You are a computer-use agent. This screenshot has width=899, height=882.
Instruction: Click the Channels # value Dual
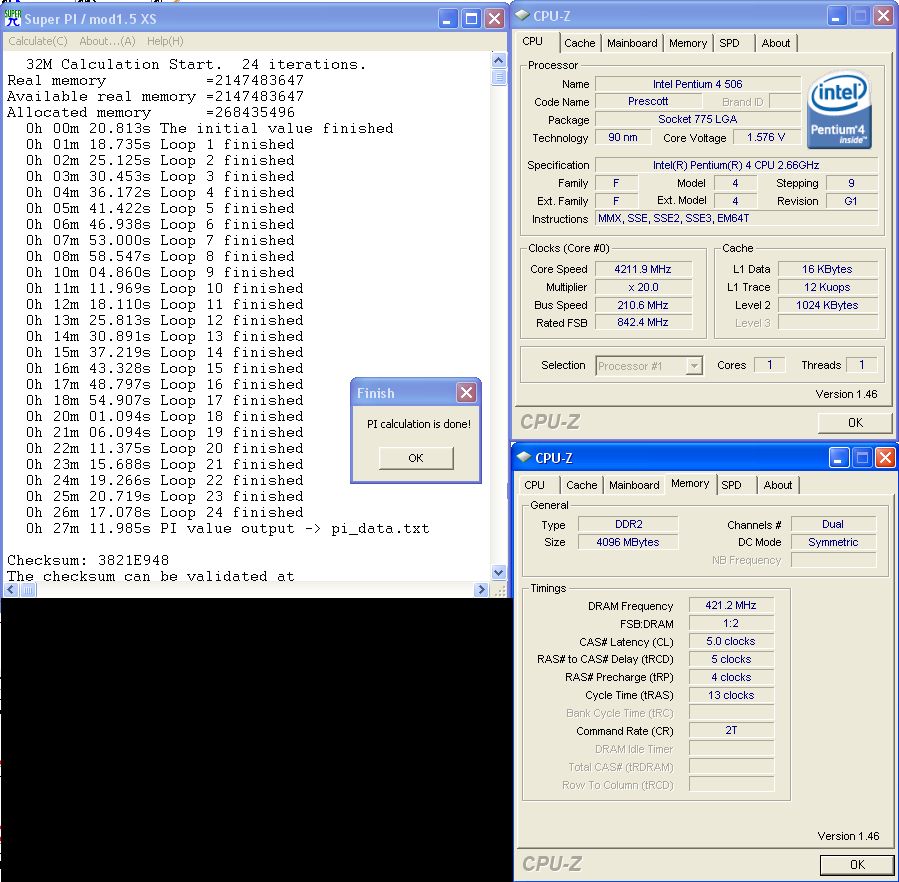(833, 524)
